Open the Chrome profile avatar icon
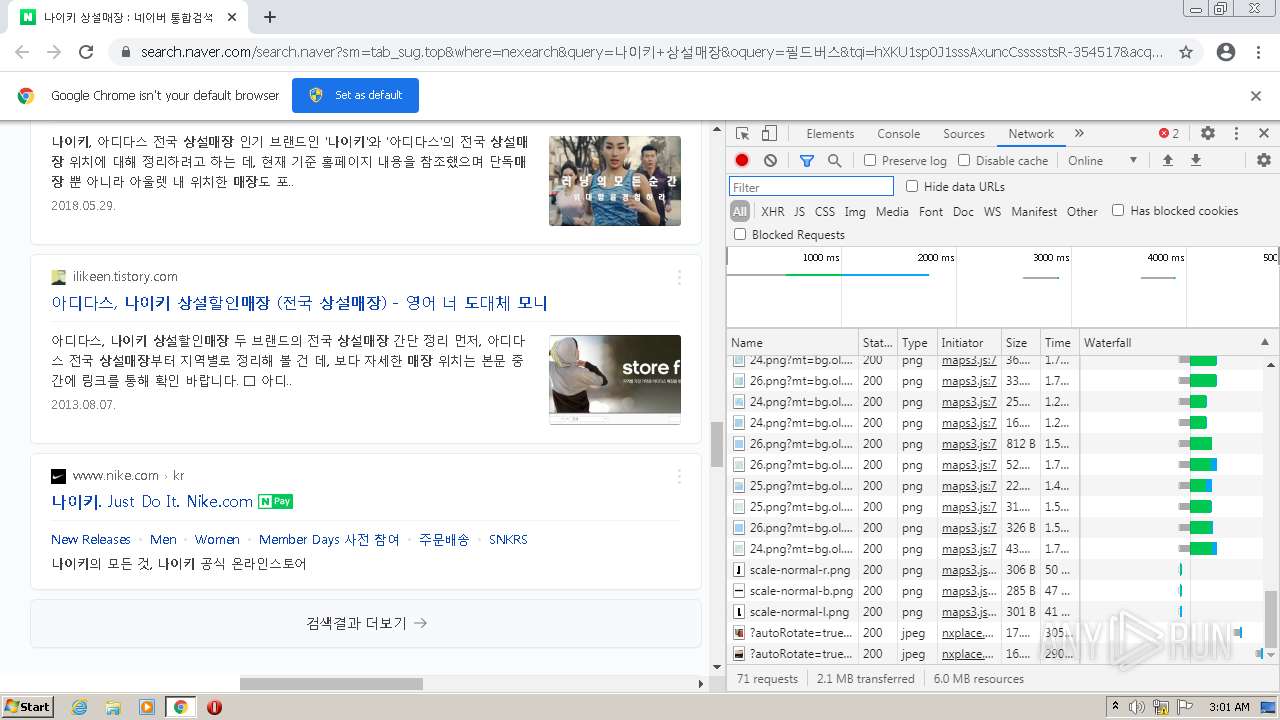 tap(1226, 52)
